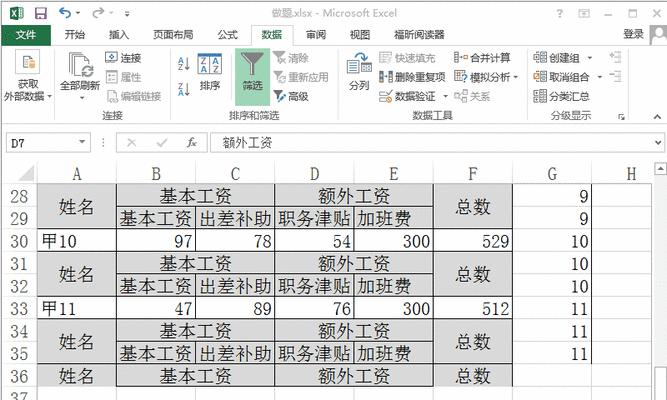Click 登录 to sign in
This screenshot has height=400, width=667.
[633, 34]
